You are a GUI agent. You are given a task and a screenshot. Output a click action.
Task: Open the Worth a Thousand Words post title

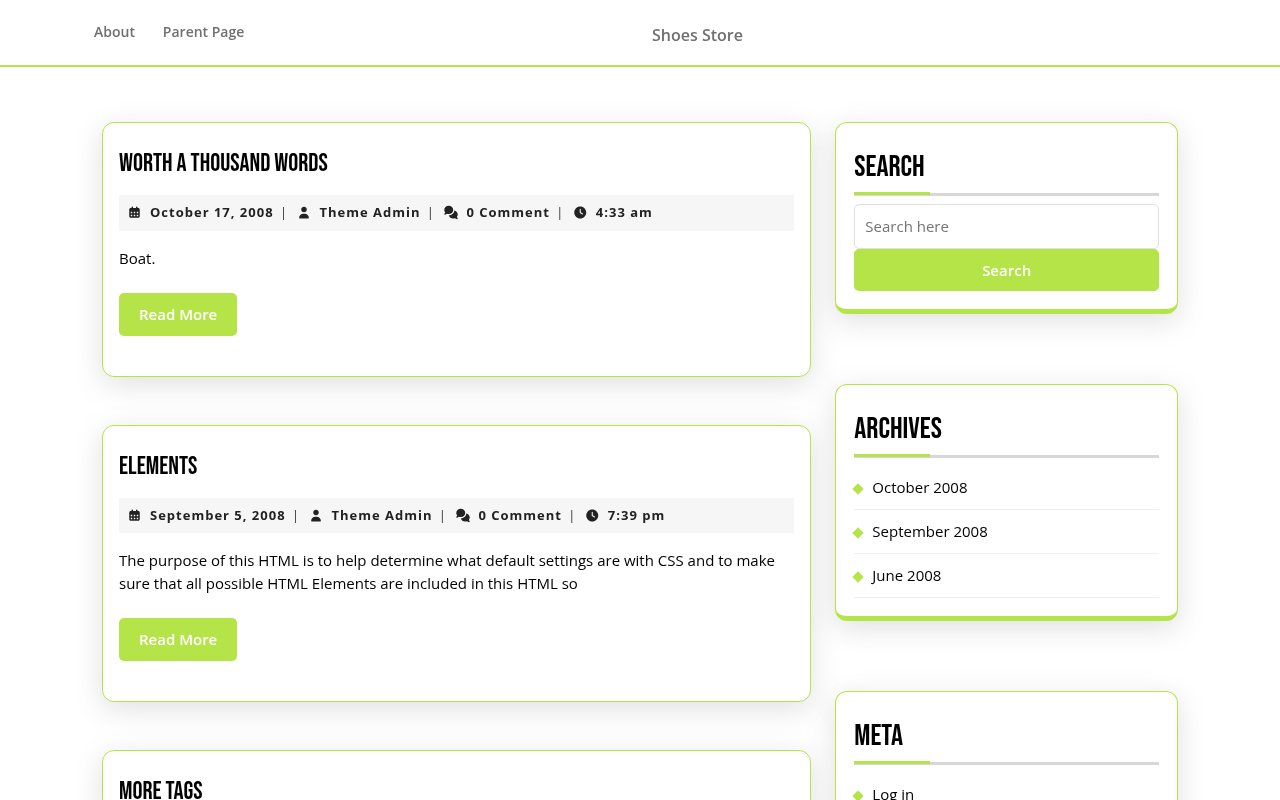click(x=223, y=163)
